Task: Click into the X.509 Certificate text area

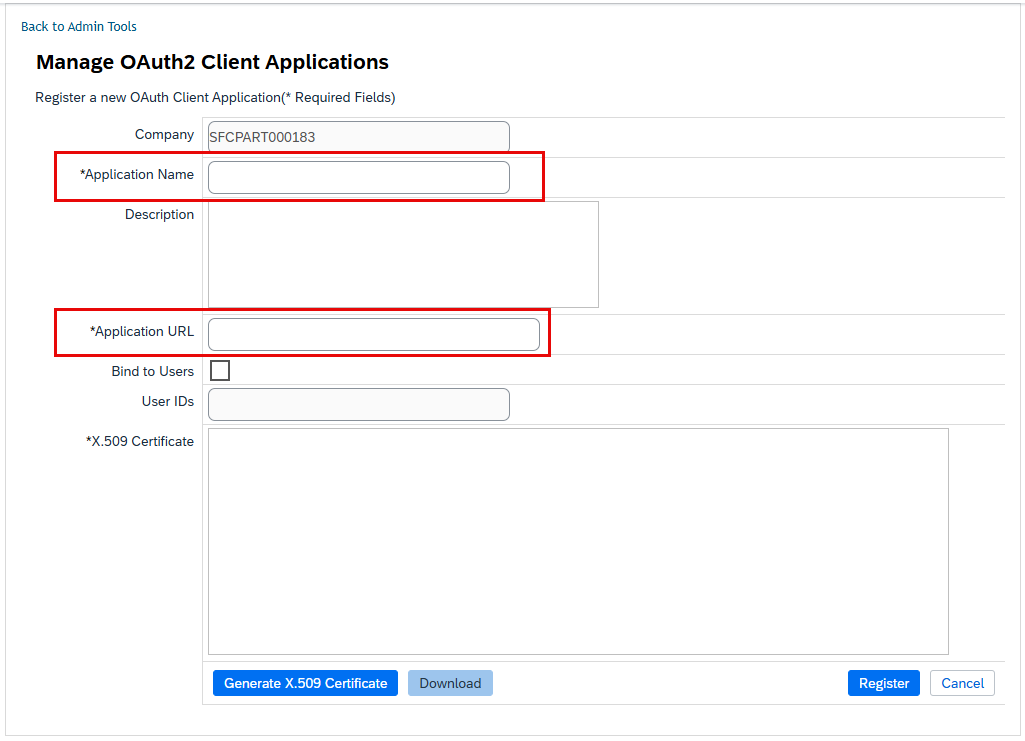Action: click(579, 541)
